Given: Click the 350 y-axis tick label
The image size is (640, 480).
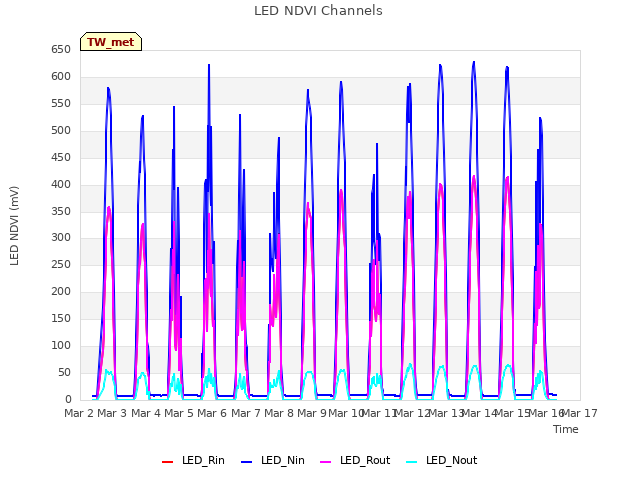Looking at the screenshot, I should point(61,211).
